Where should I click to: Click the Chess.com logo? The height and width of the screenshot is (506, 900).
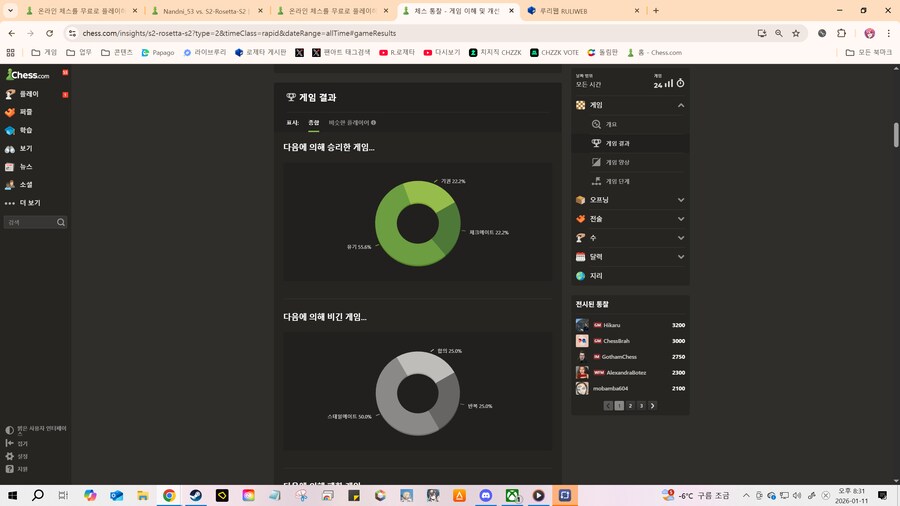[28, 75]
